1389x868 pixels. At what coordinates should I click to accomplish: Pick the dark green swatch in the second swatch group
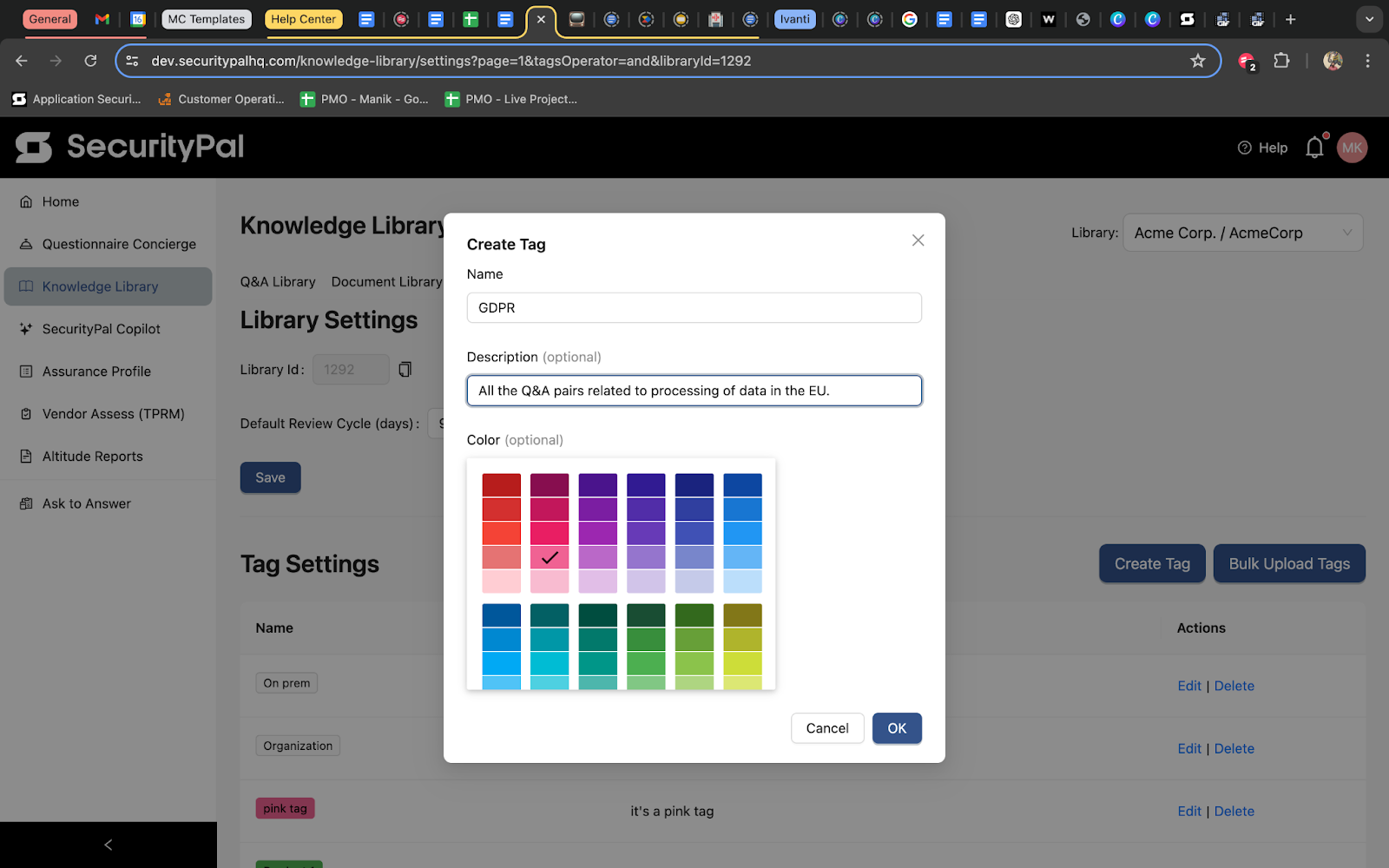tap(646, 615)
